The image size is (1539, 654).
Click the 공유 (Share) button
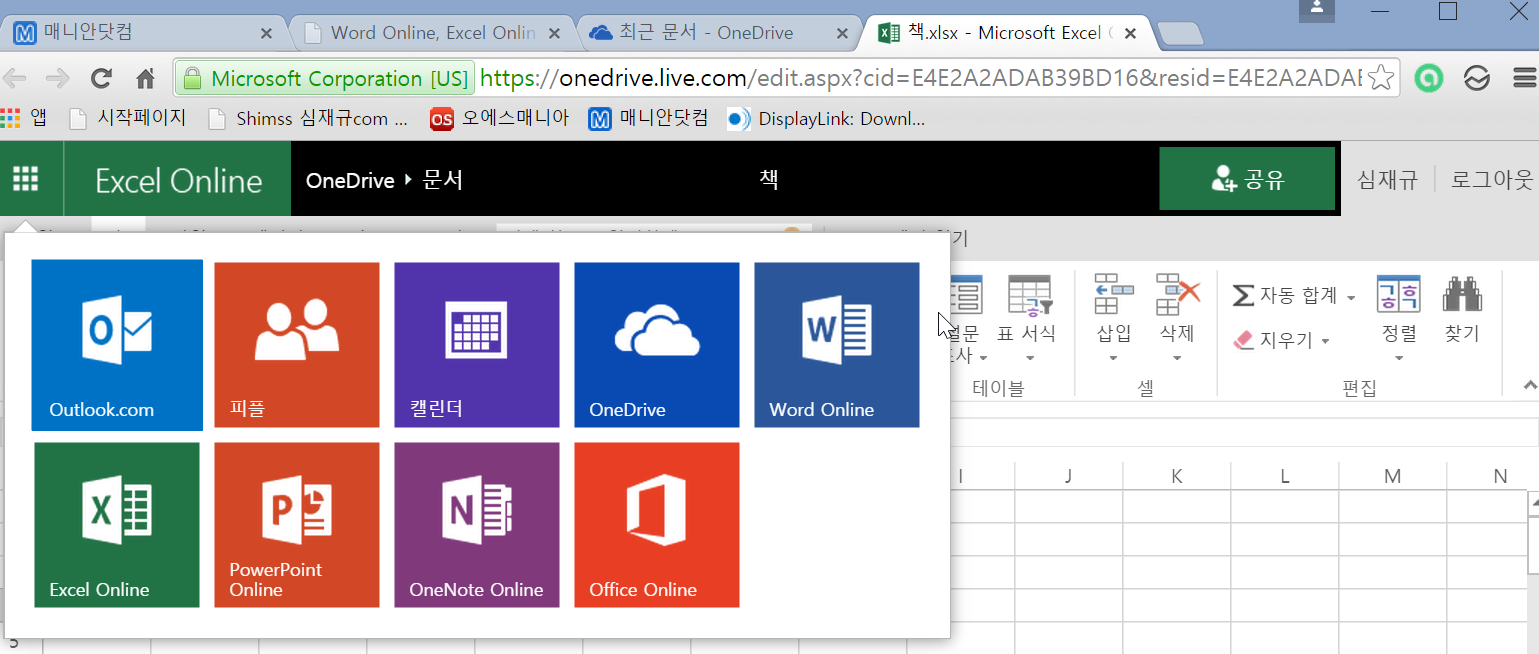[x=1247, y=179]
